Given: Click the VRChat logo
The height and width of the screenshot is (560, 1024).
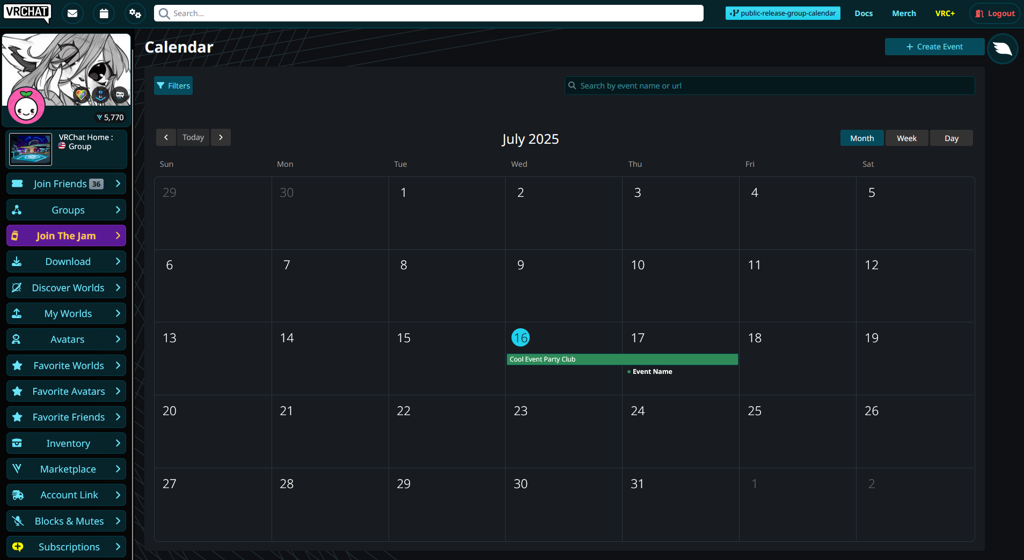Looking at the screenshot, I should click(27, 12).
